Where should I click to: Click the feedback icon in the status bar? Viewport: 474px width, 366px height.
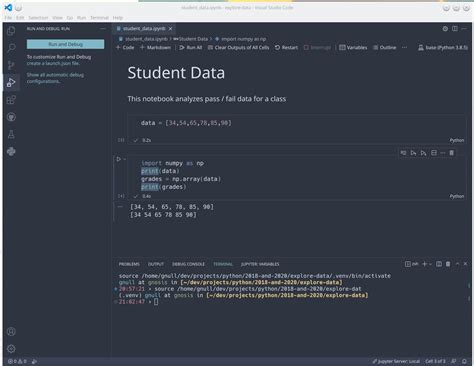[454, 361]
